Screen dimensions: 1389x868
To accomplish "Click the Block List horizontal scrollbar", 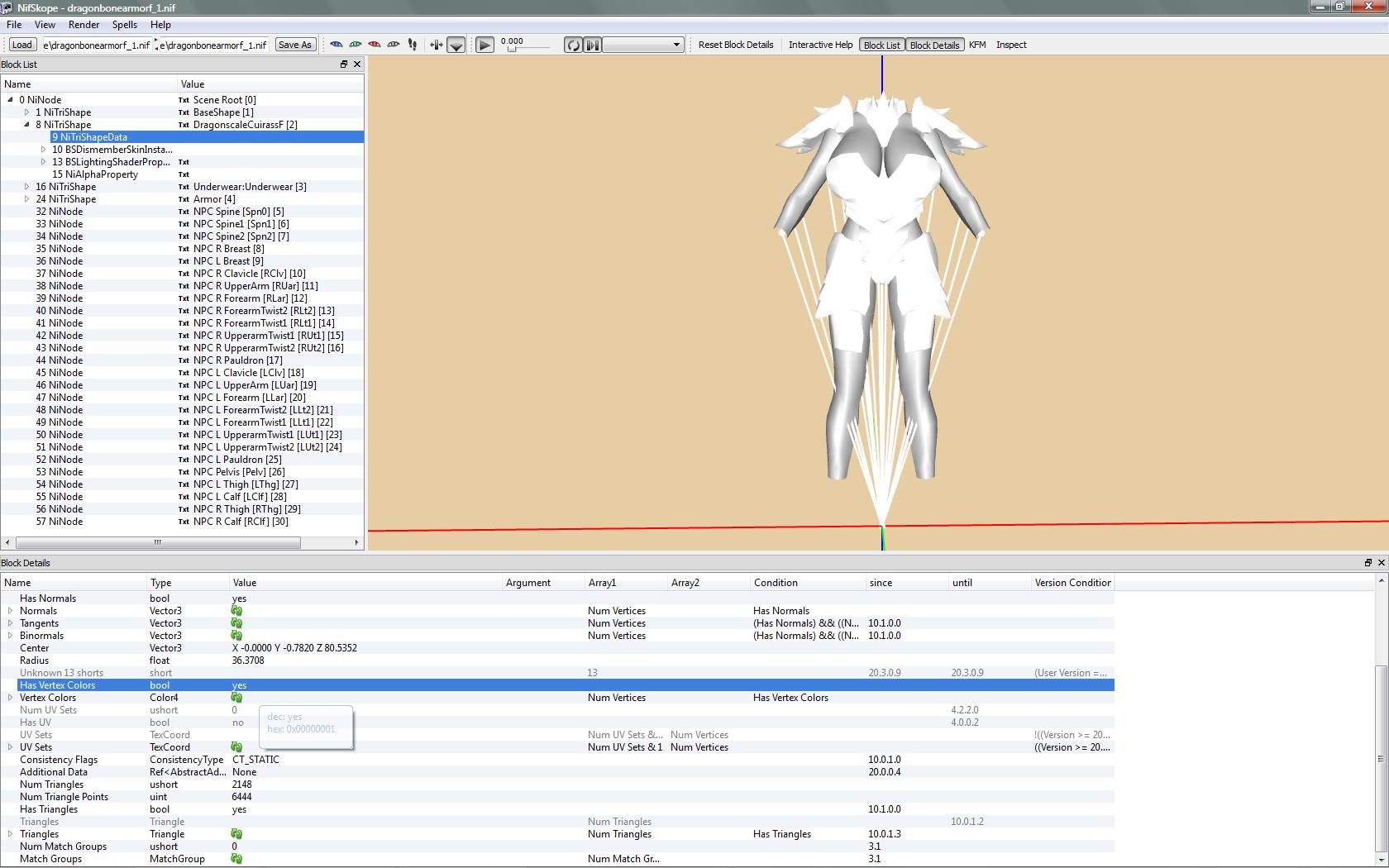I will 157,542.
